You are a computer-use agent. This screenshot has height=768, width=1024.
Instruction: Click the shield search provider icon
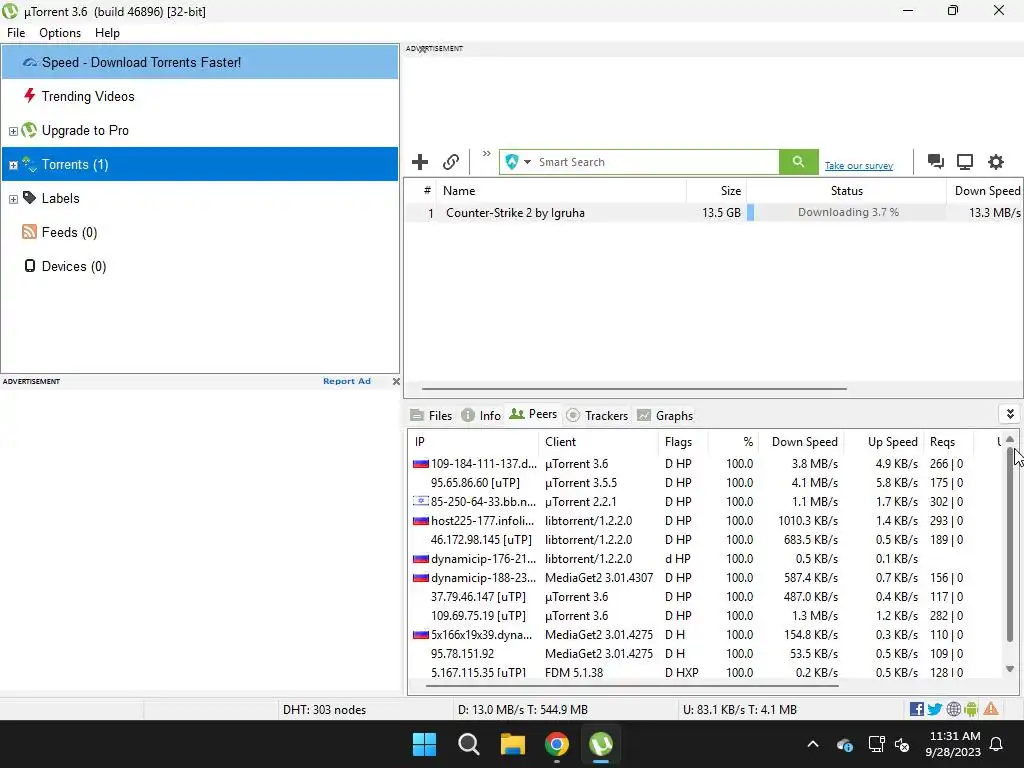pyautogui.click(x=512, y=161)
